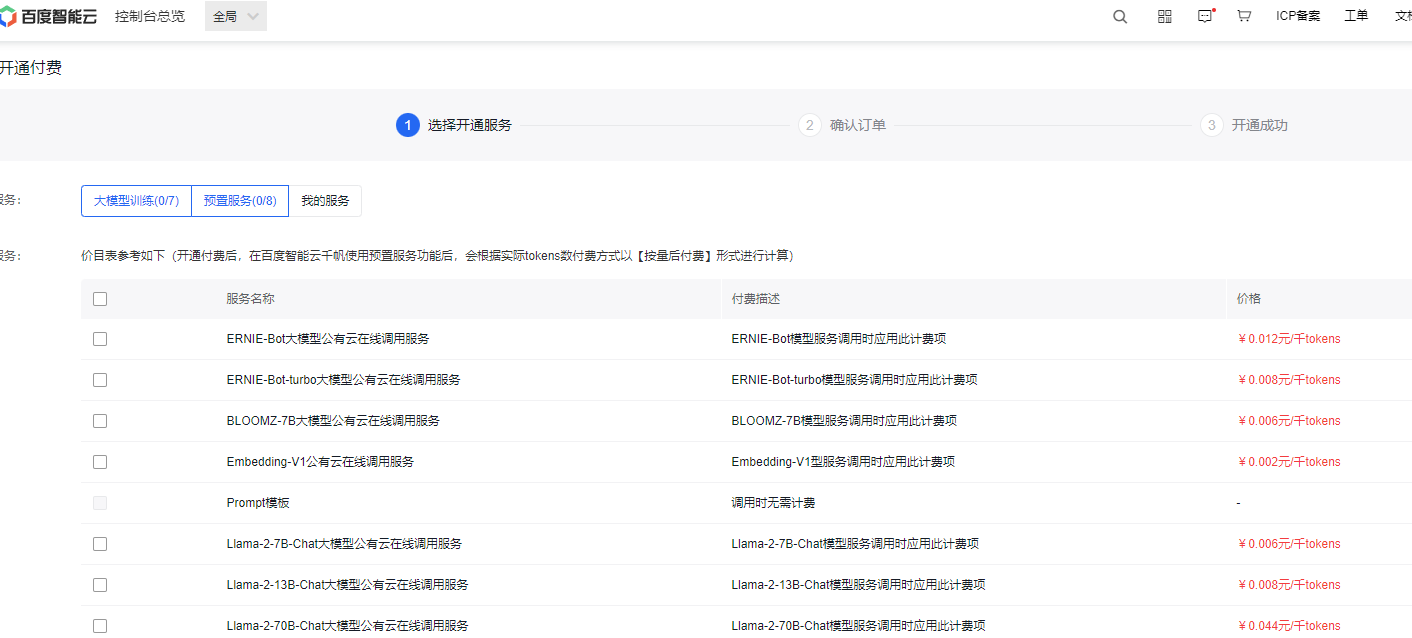
Task: Check ERNIE-Bot-turbo service checkbox
Action: pos(100,380)
